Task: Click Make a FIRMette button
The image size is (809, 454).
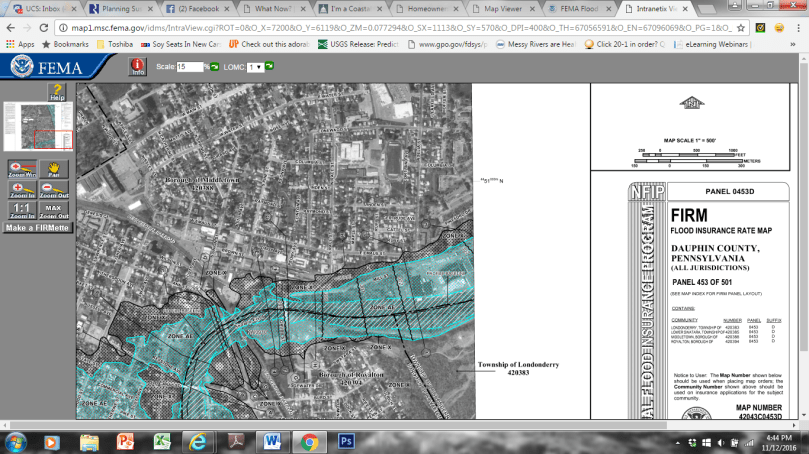Action: [x=38, y=228]
